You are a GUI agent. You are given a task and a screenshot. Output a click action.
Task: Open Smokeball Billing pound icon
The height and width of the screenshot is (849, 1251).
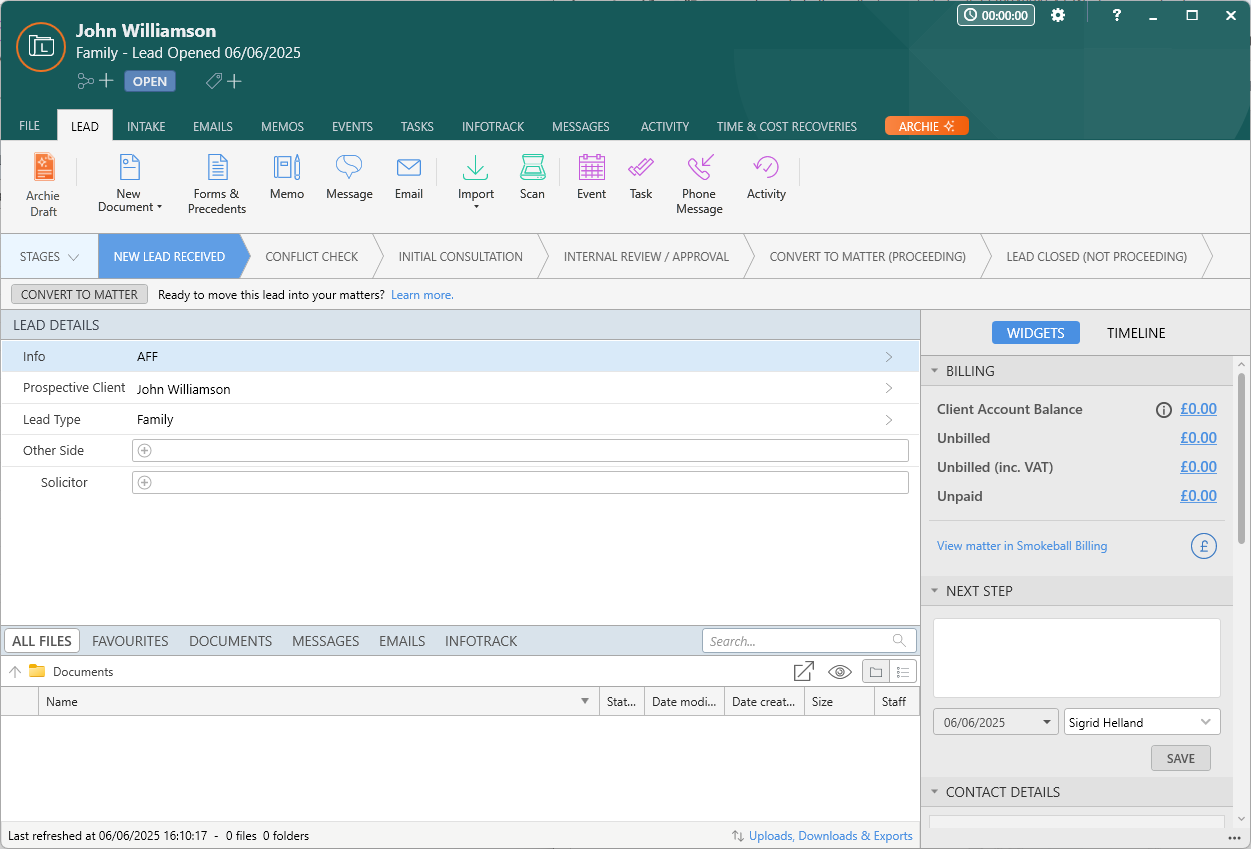(1204, 546)
